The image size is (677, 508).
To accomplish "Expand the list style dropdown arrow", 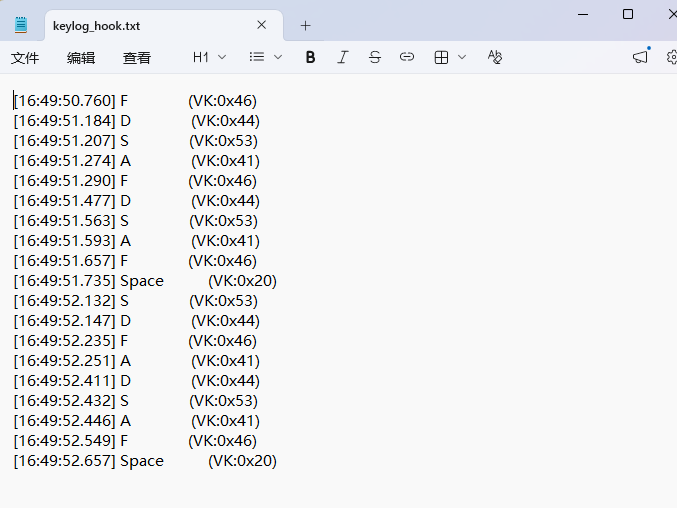I will 278,57.
